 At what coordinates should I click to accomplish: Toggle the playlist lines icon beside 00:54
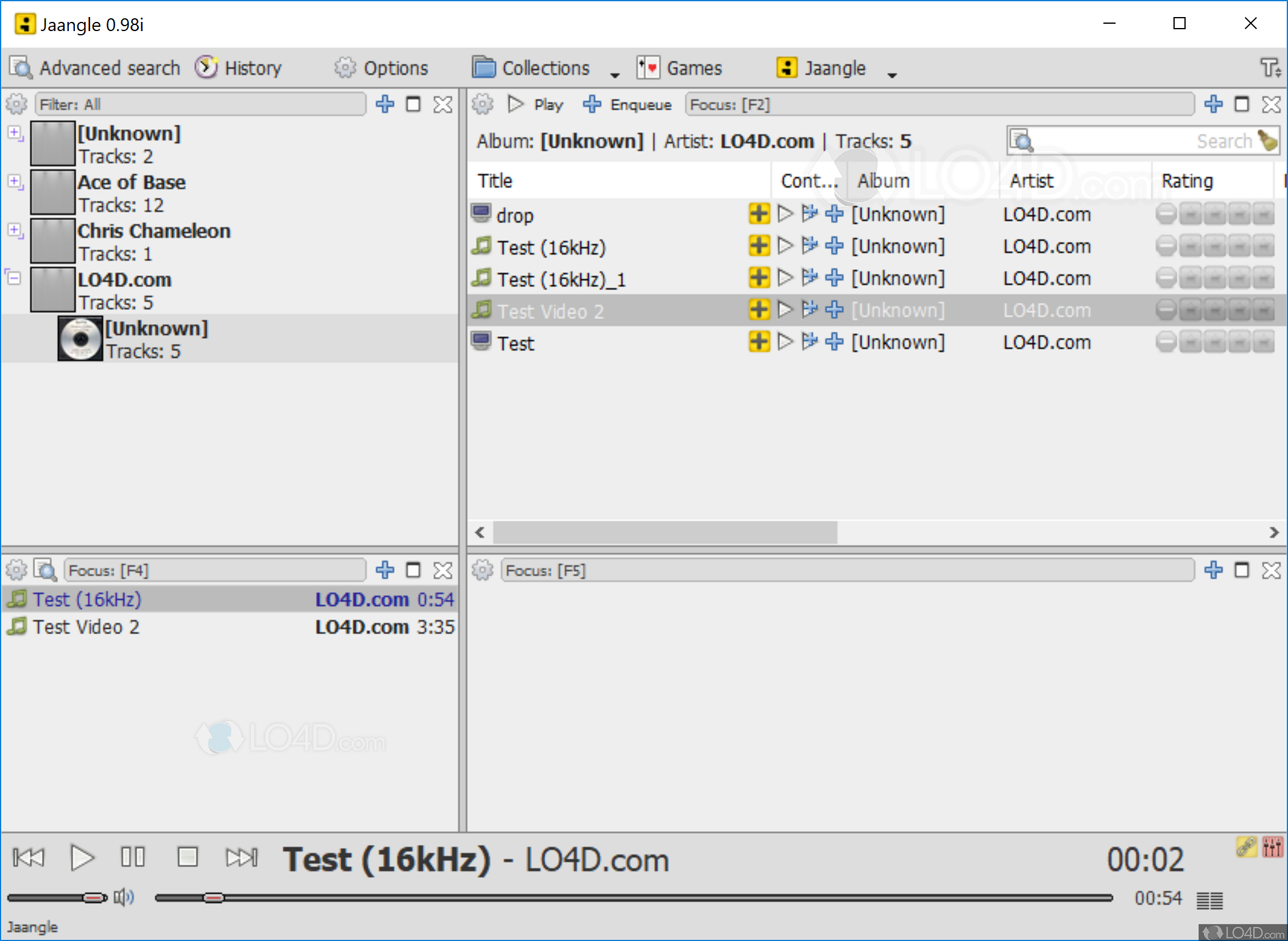pos(1209,900)
